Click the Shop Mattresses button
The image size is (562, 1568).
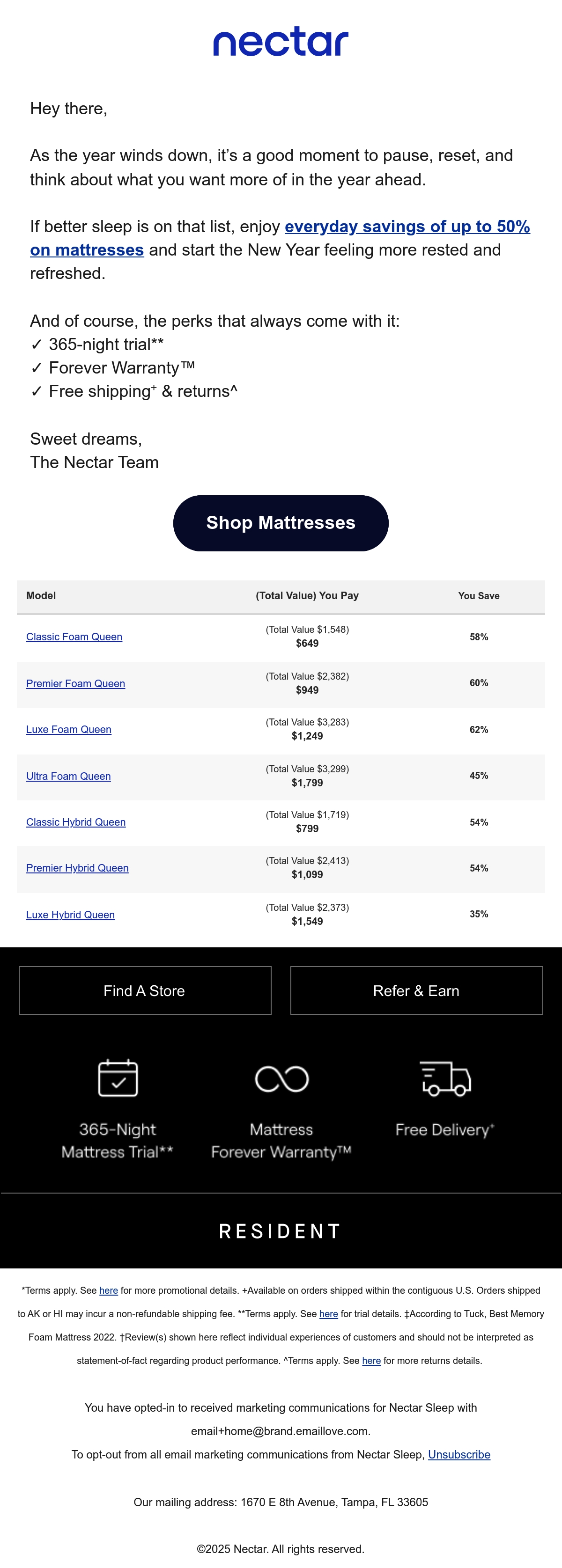pyautogui.click(x=281, y=523)
